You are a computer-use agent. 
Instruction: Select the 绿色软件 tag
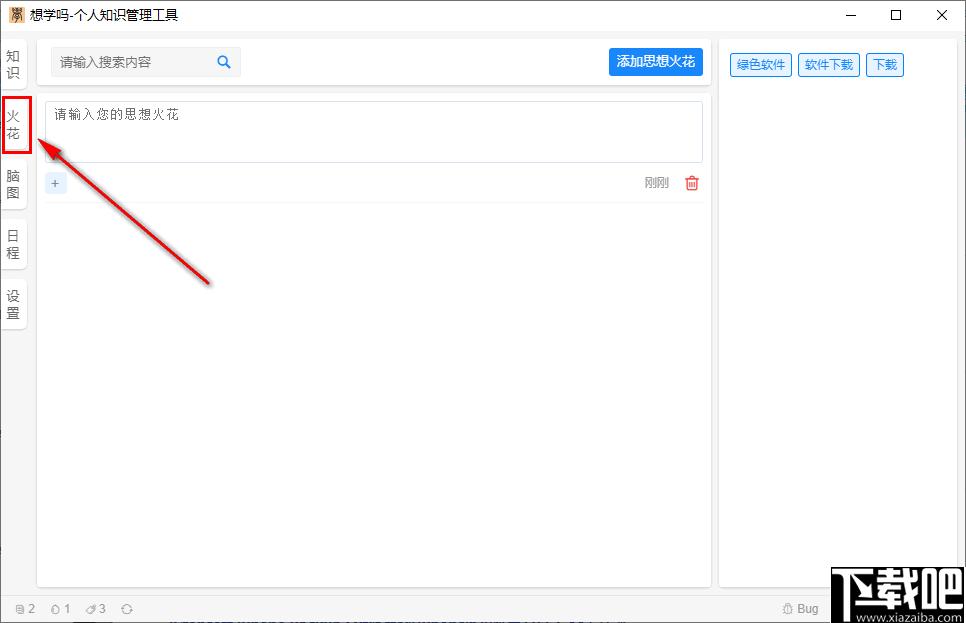761,65
